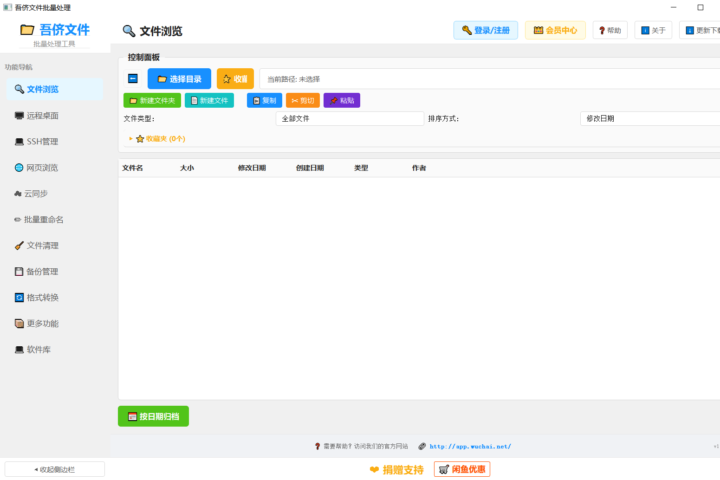Open 文件浏览 in the sidebar
Screen dimensions: 720x480
pos(55,89)
